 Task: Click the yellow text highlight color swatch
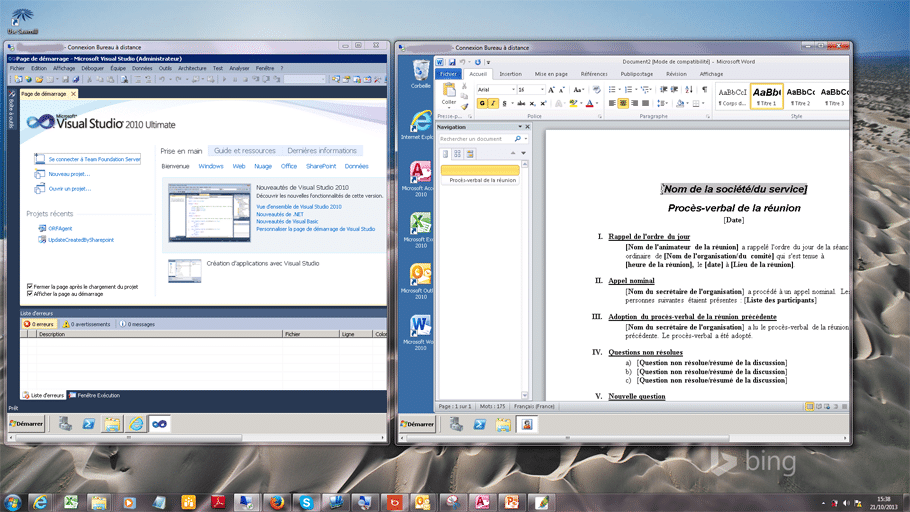(573, 103)
